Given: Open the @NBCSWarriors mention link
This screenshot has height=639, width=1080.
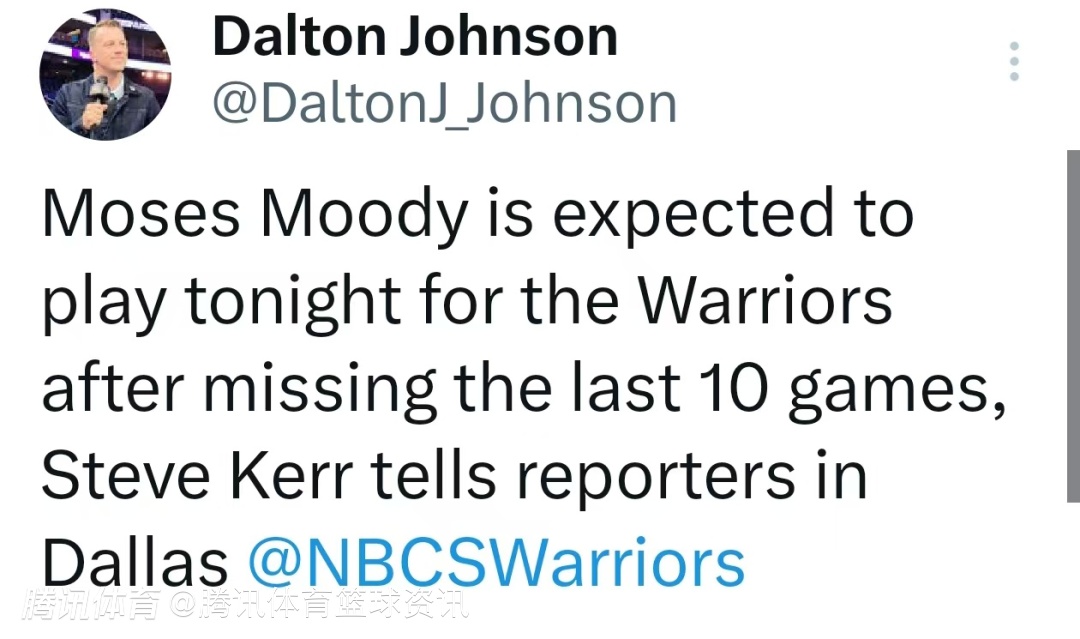Looking at the screenshot, I should [x=496, y=563].
